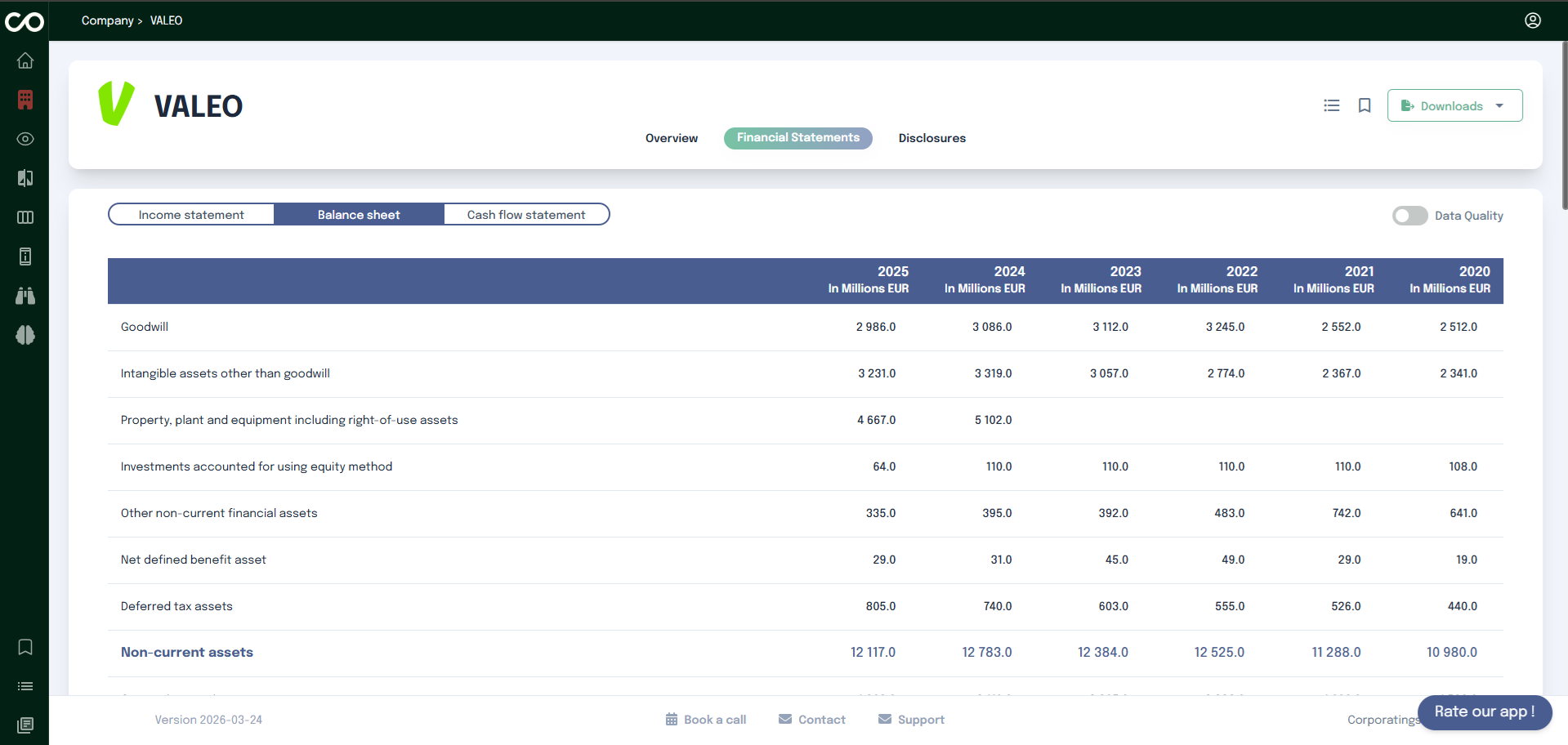
Task: Toggle the Data Quality switch
Action: 1409,216
